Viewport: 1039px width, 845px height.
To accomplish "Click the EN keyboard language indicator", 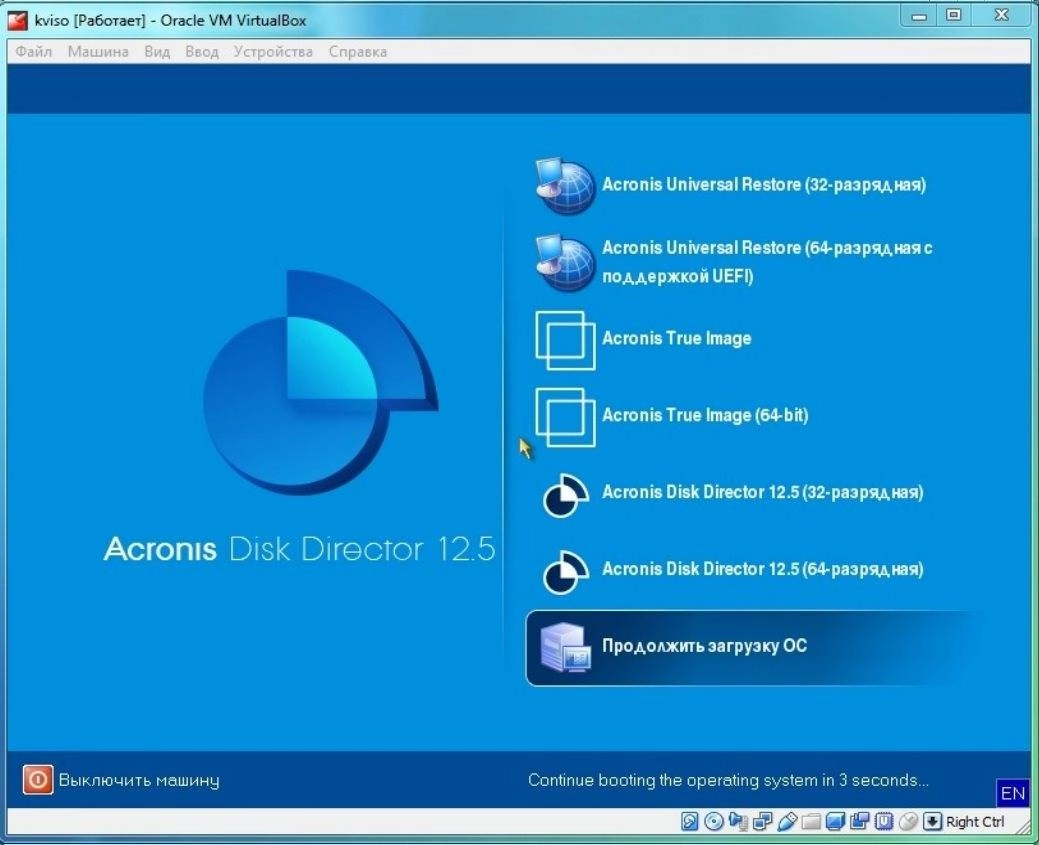I will (x=1012, y=793).
